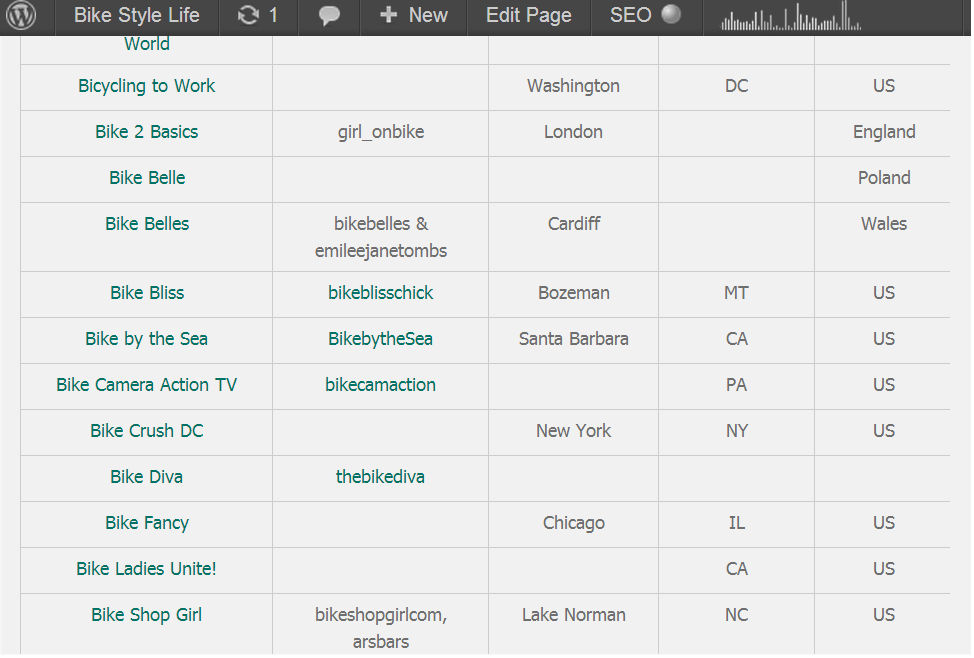The width and height of the screenshot is (974, 658).
Task: Click the plus New content menu
Action: [x=414, y=16]
